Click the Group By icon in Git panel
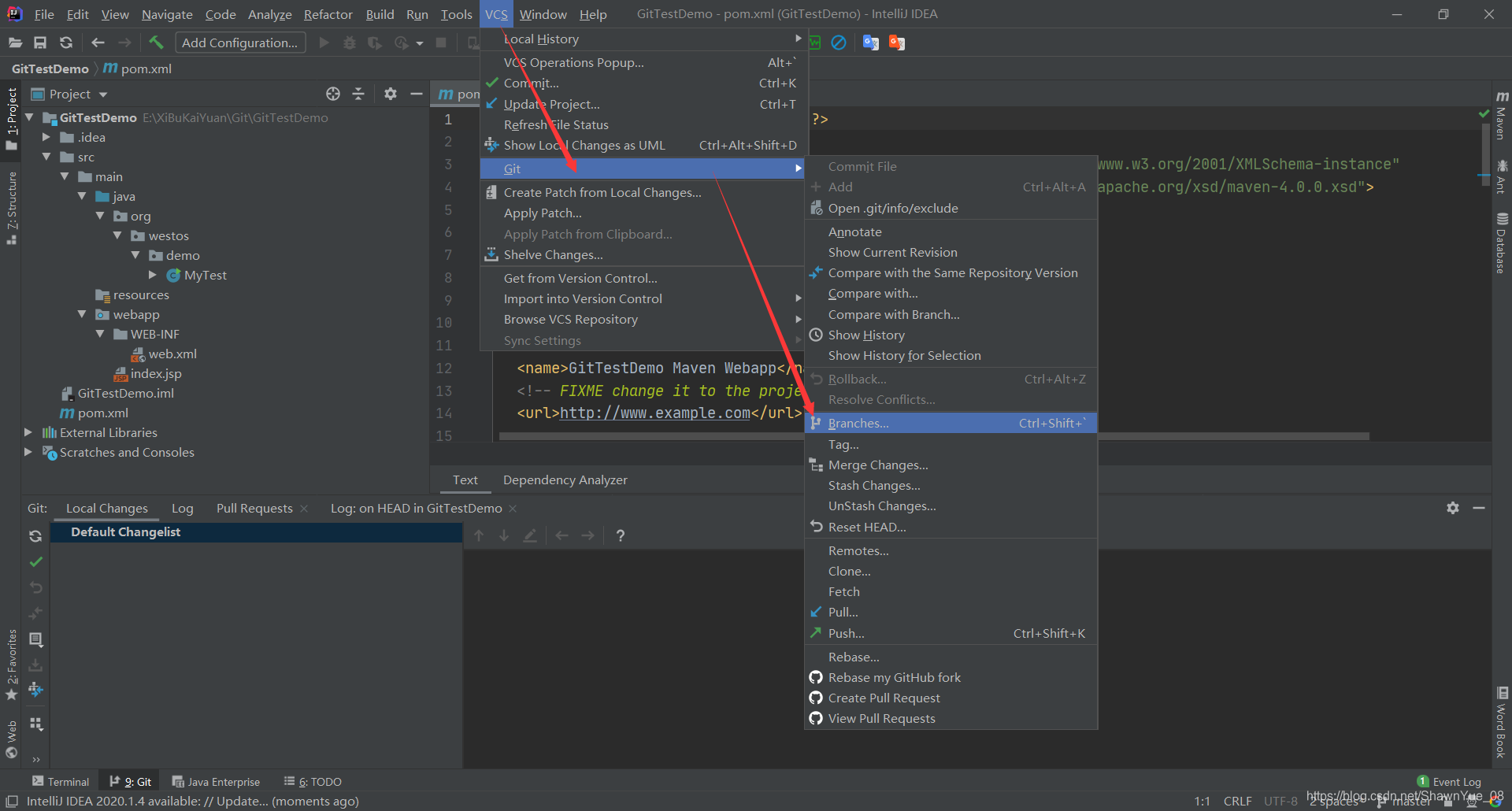Viewport: 1512px width, 811px height. click(x=35, y=724)
